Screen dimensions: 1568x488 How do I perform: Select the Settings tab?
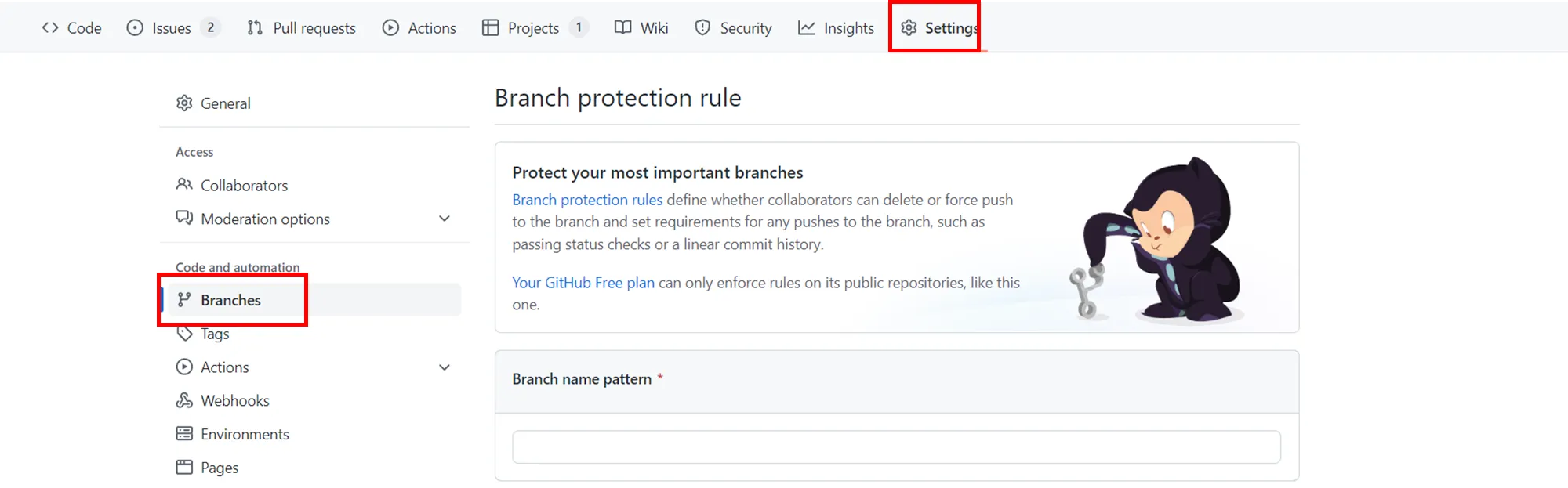point(938,28)
